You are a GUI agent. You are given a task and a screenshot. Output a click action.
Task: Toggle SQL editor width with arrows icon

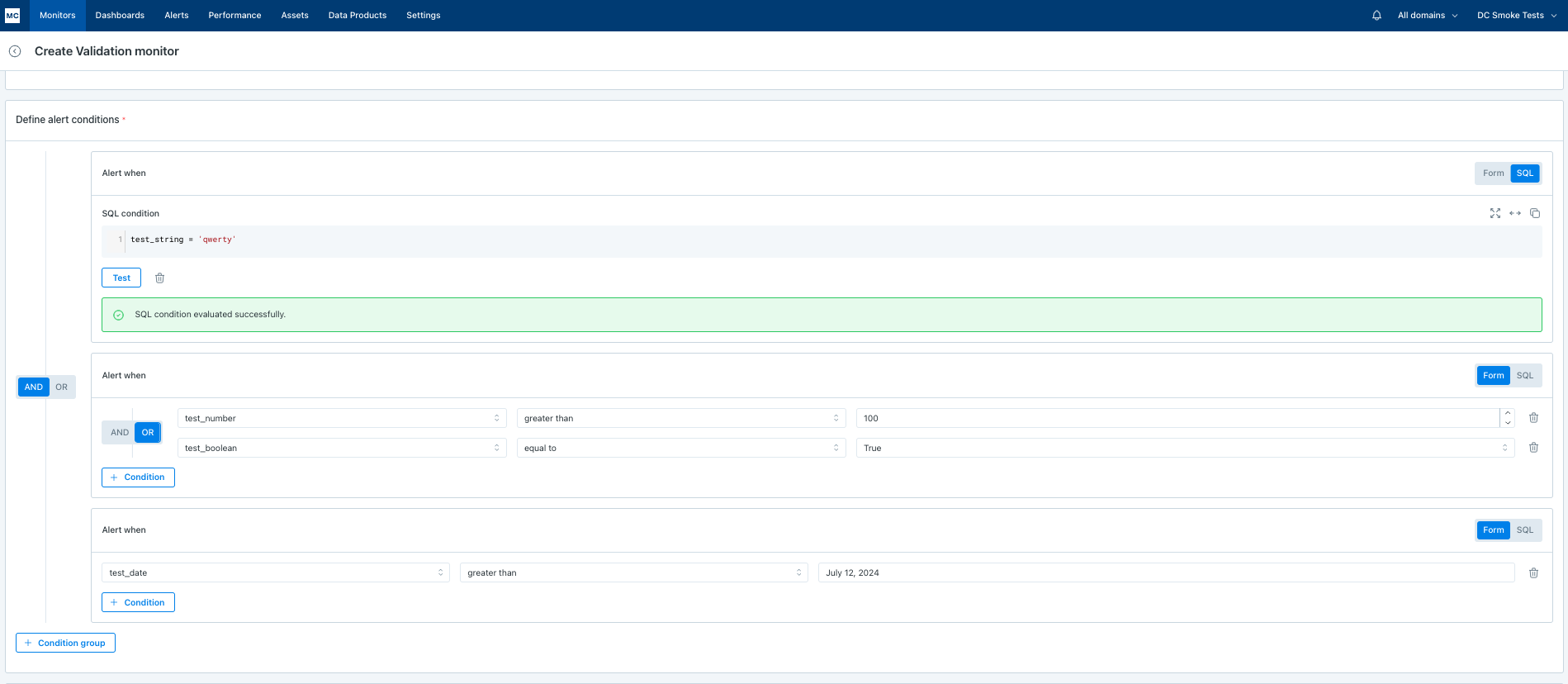(x=1514, y=213)
